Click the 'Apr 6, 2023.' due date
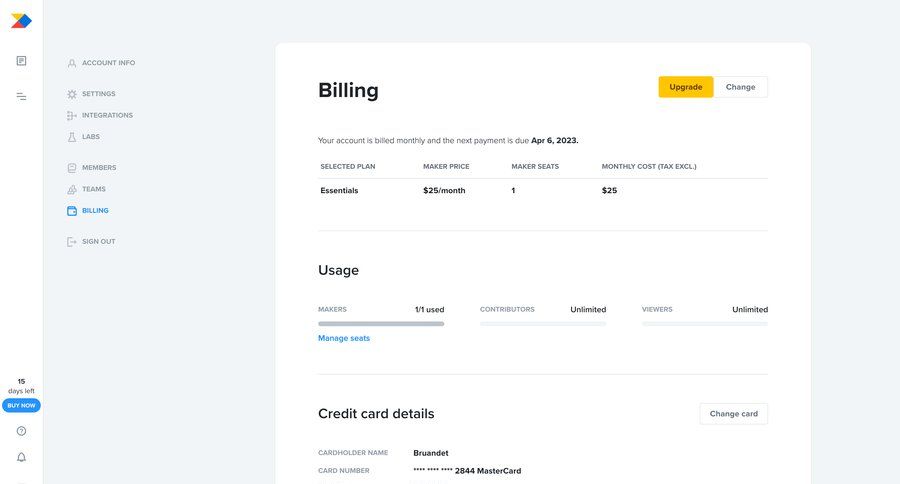The image size is (900, 484). tap(554, 140)
